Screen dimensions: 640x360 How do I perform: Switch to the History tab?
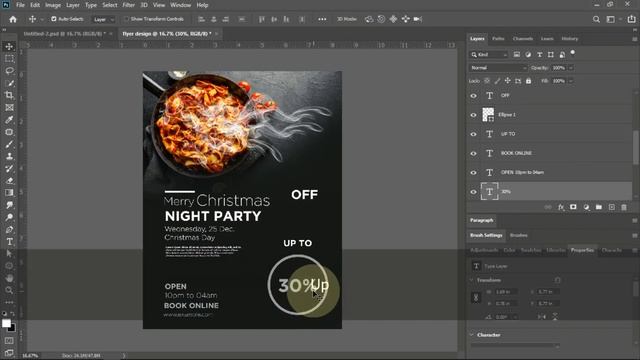[x=570, y=39]
